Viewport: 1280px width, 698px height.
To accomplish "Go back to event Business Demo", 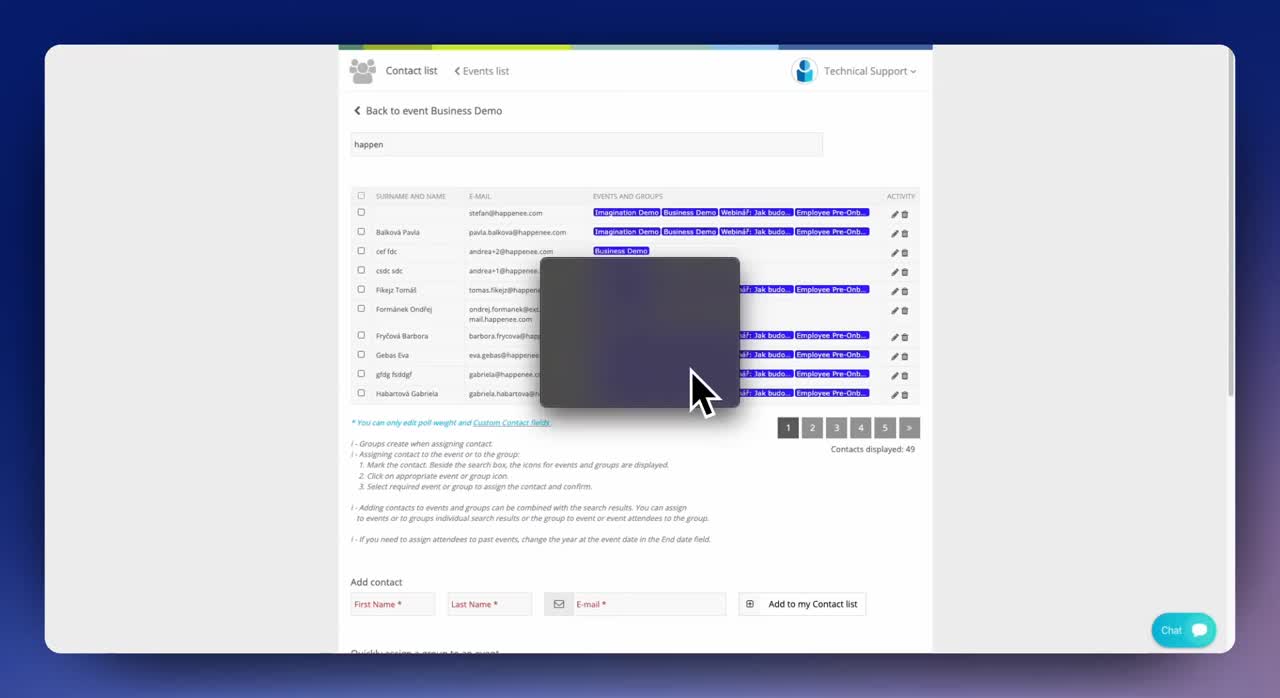I will point(428,111).
